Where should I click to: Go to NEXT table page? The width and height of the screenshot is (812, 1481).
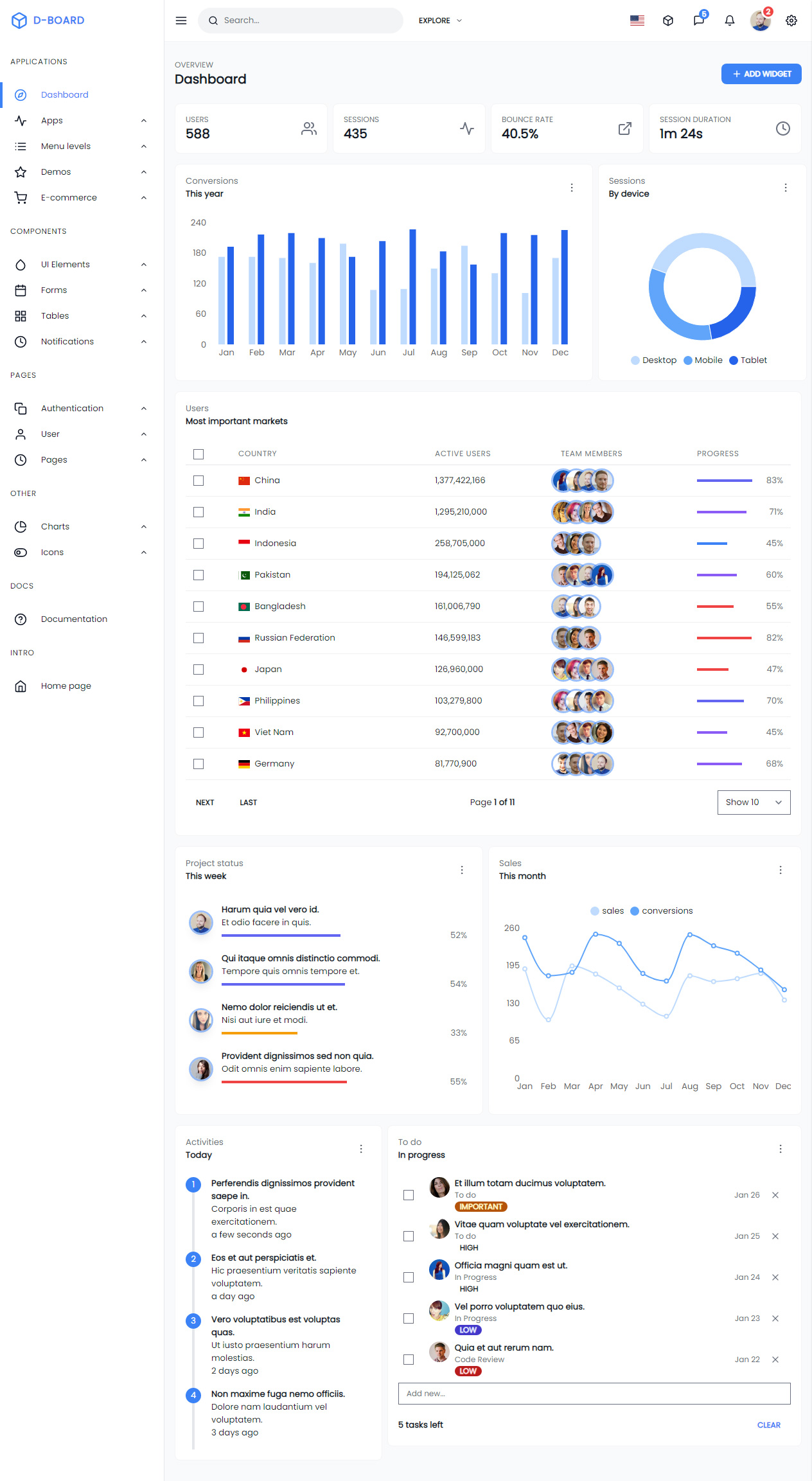pyautogui.click(x=205, y=803)
